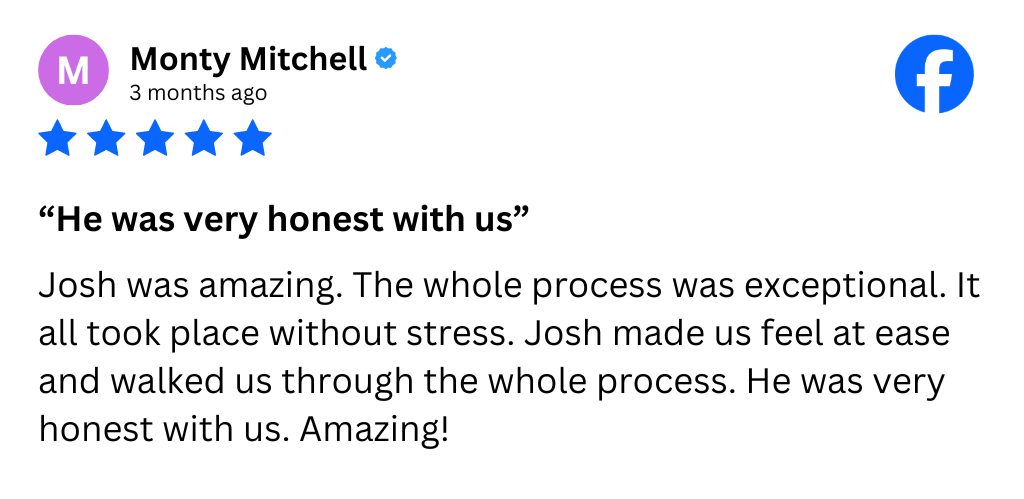The image size is (1024, 499).
Task: Click the purple M profile avatar
Action: [x=72, y=71]
